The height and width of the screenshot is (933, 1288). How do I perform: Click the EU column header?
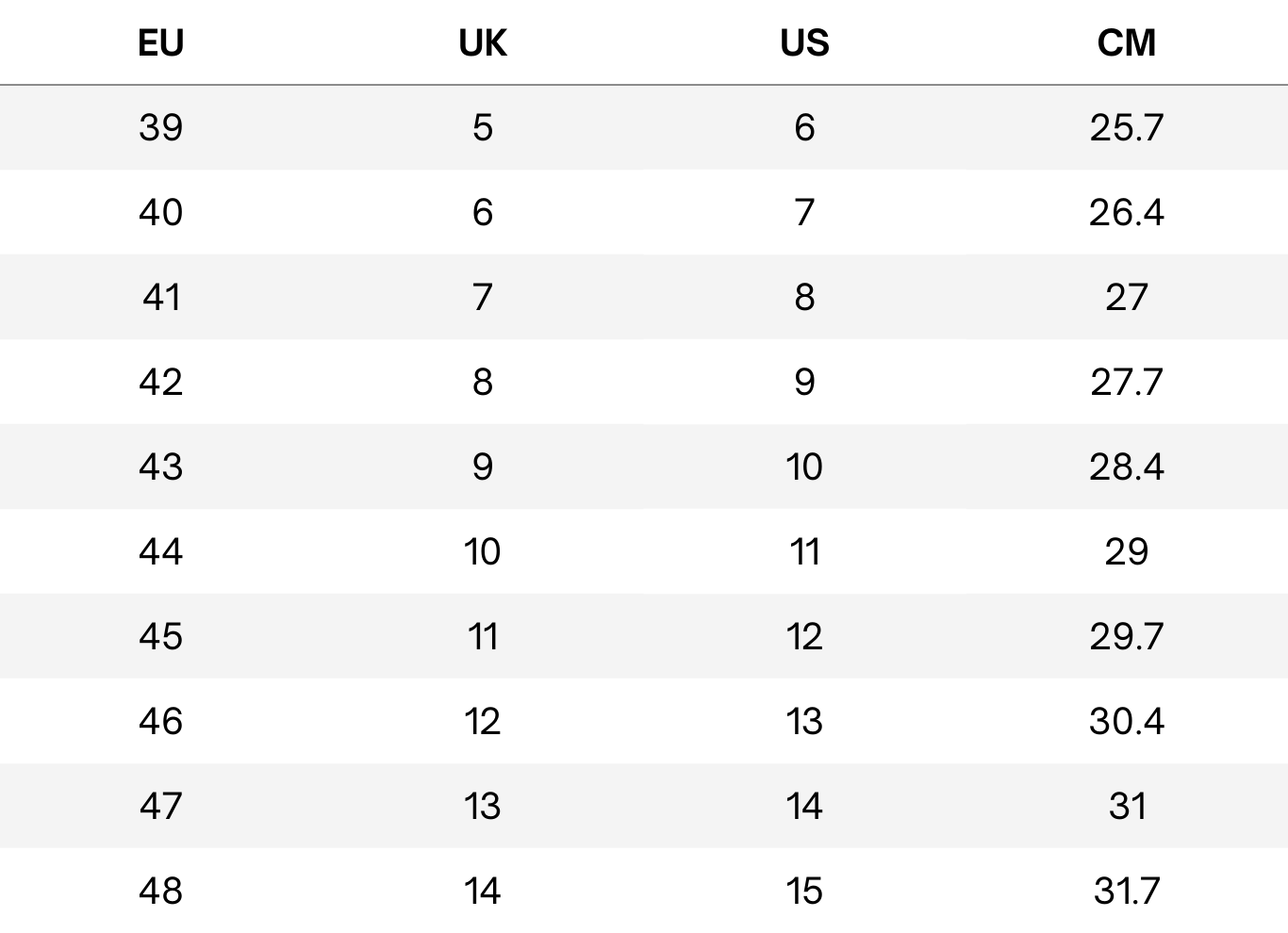tap(160, 43)
